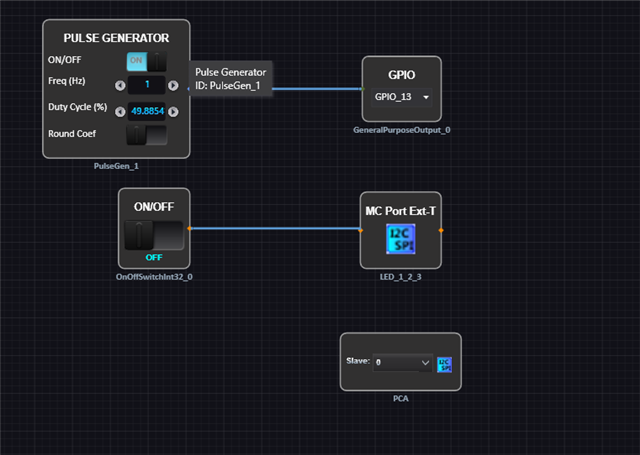This screenshot has height=455, width=640.
Task: Flip the ON/OFF block switch
Action: [x=154, y=235]
